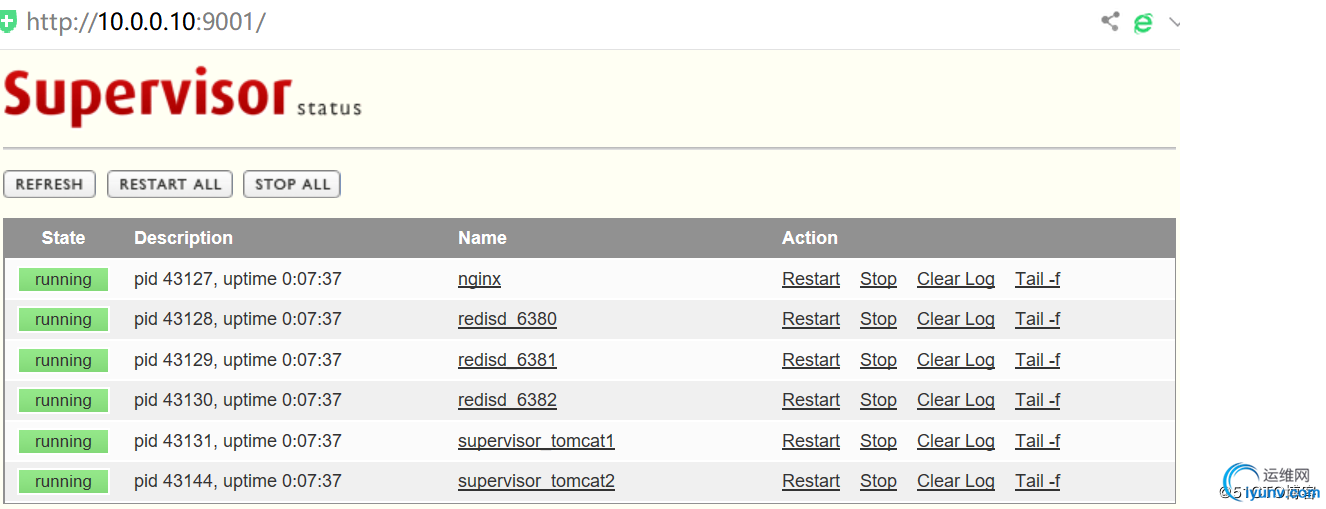The width and height of the screenshot is (1326, 509).
Task: Click the share icon in address bar
Action: click(x=1110, y=21)
